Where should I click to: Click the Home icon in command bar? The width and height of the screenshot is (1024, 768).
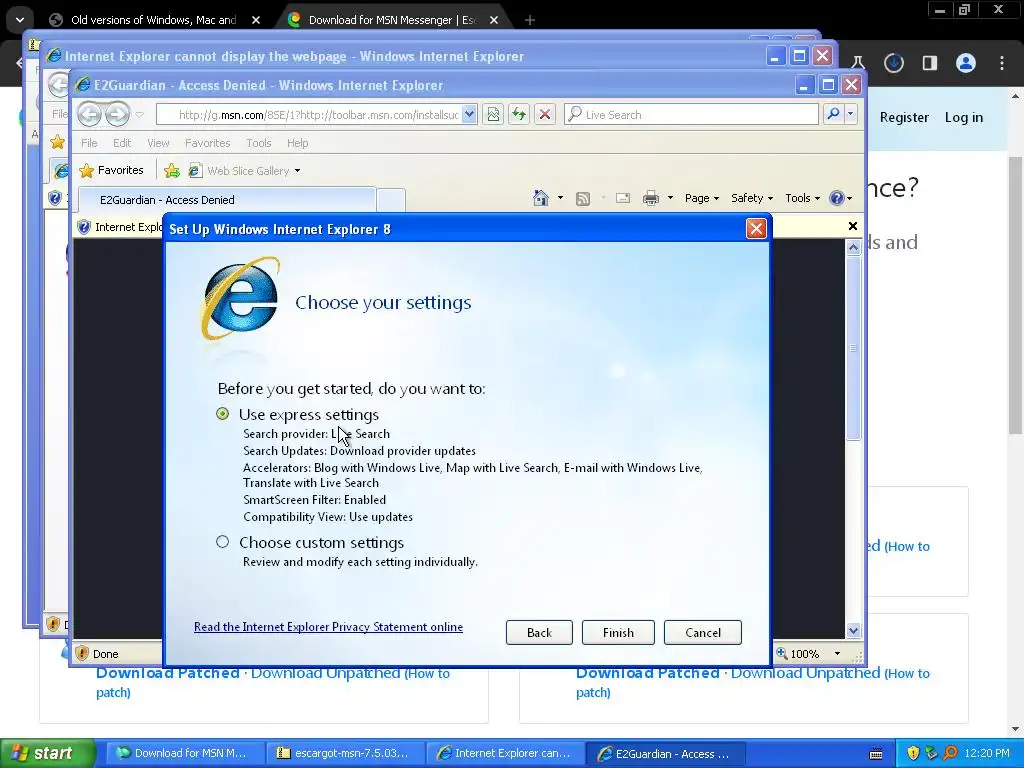541,198
